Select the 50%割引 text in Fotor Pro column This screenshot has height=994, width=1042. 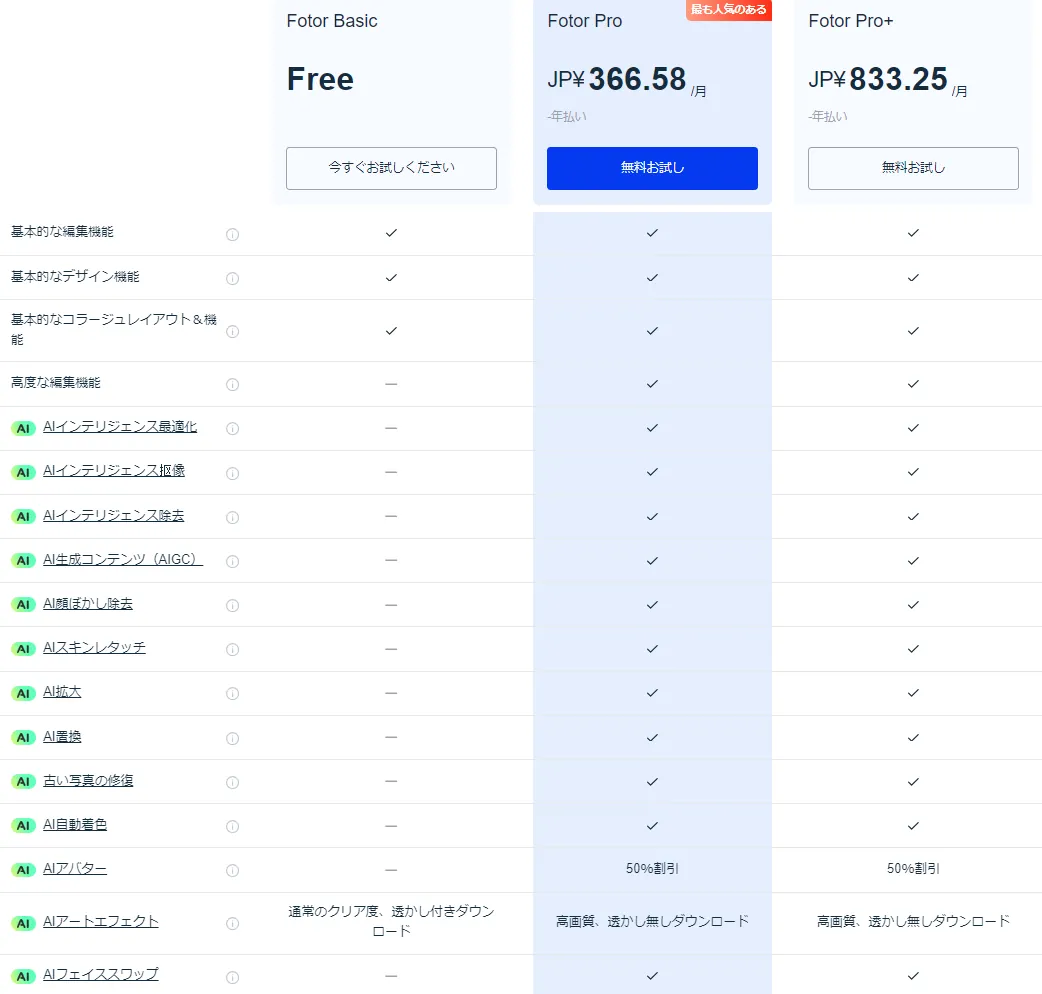click(652, 868)
